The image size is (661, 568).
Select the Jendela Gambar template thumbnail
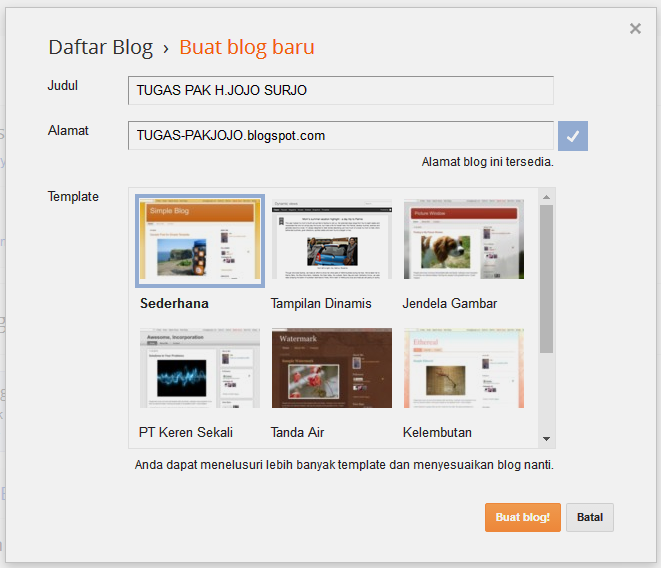pyautogui.click(x=464, y=239)
